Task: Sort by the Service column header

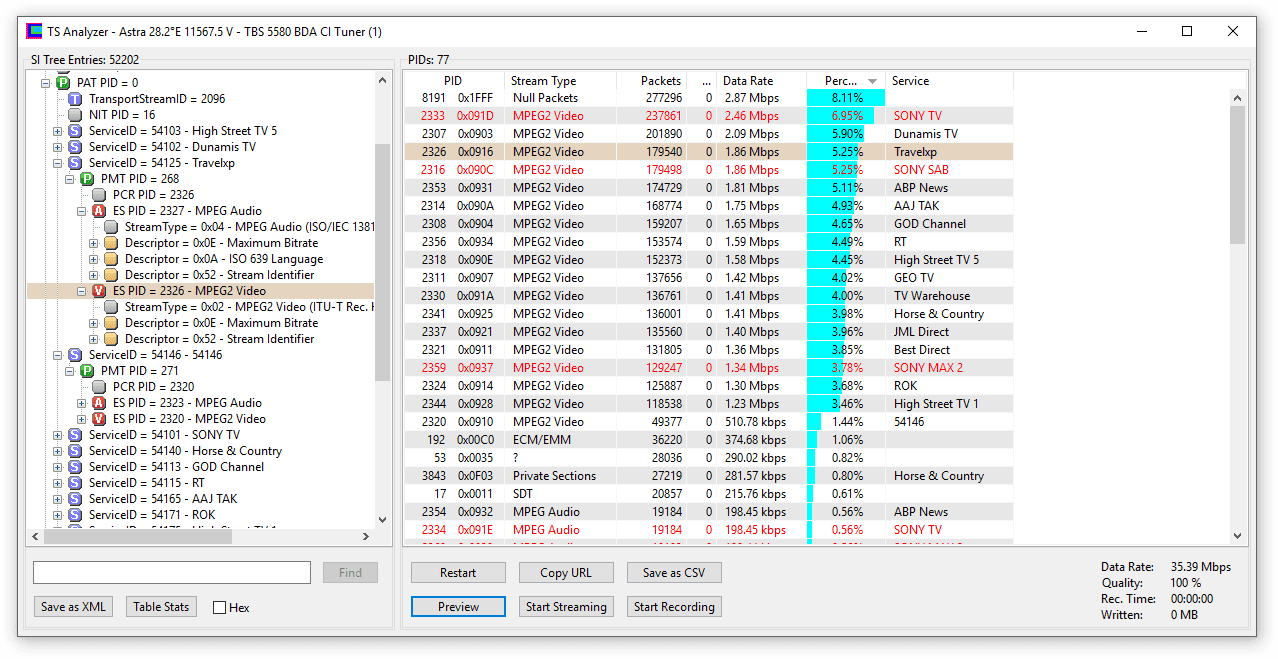Action: (x=949, y=81)
